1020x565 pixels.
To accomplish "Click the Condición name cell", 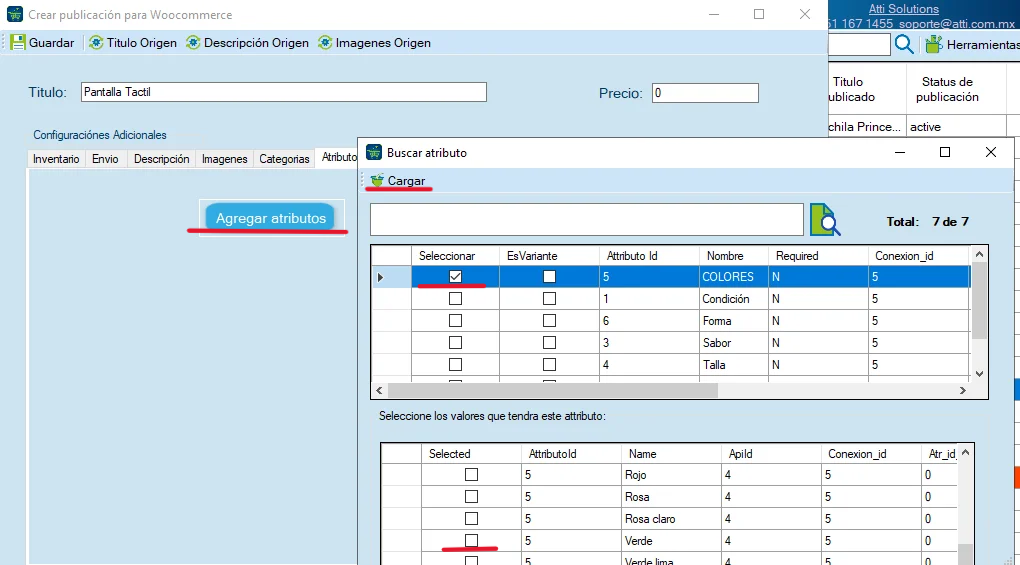I will coord(733,299).
